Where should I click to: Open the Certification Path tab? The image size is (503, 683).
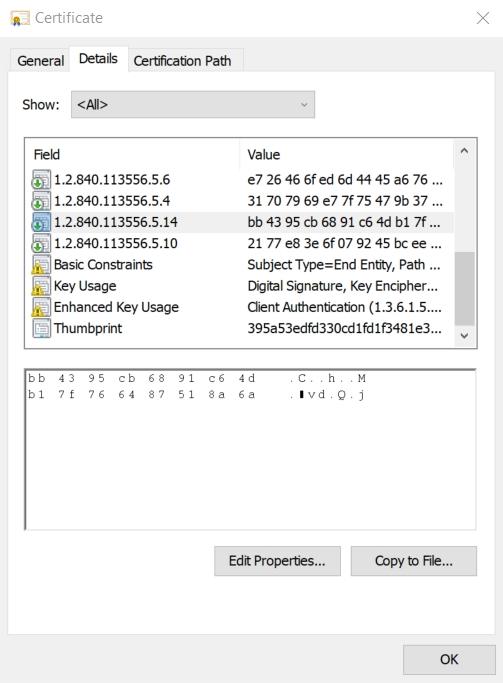[182, 61]
